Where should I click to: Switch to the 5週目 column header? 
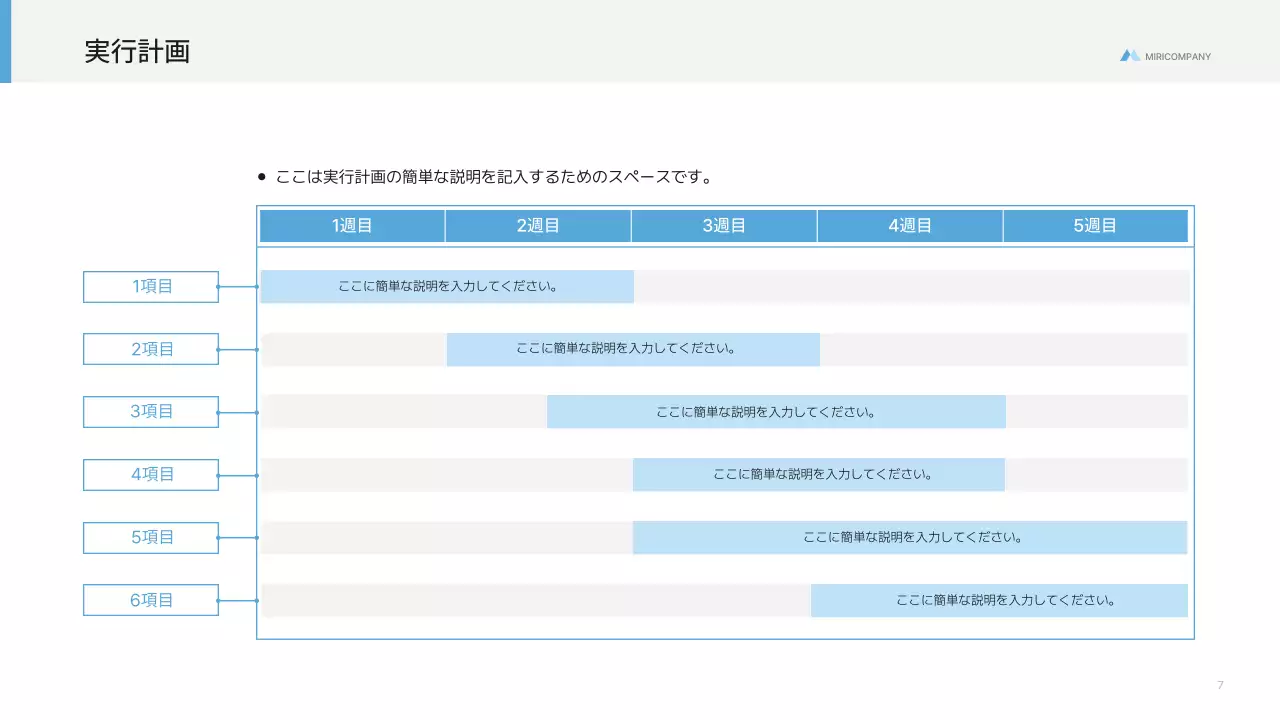pos(1095,225)
